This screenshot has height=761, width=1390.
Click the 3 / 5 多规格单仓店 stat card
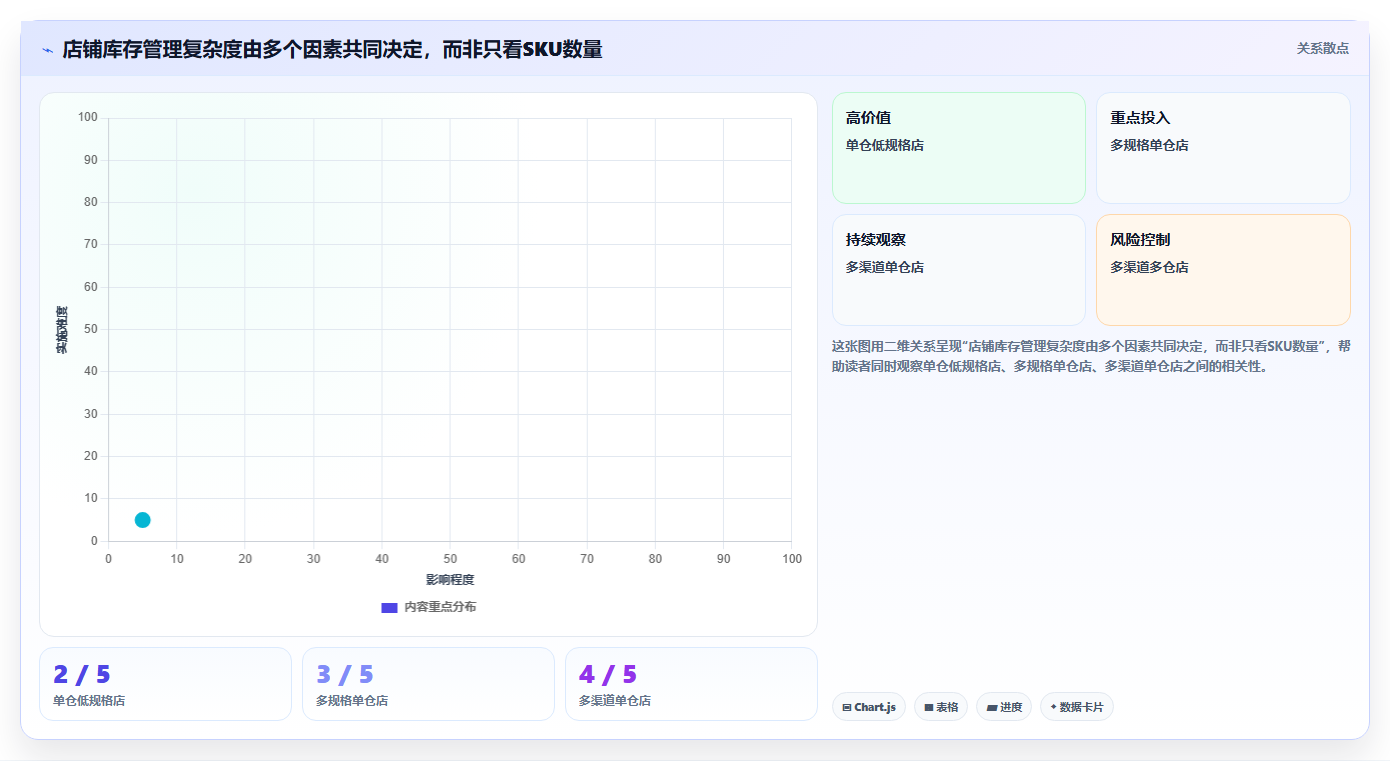[428, 684]
